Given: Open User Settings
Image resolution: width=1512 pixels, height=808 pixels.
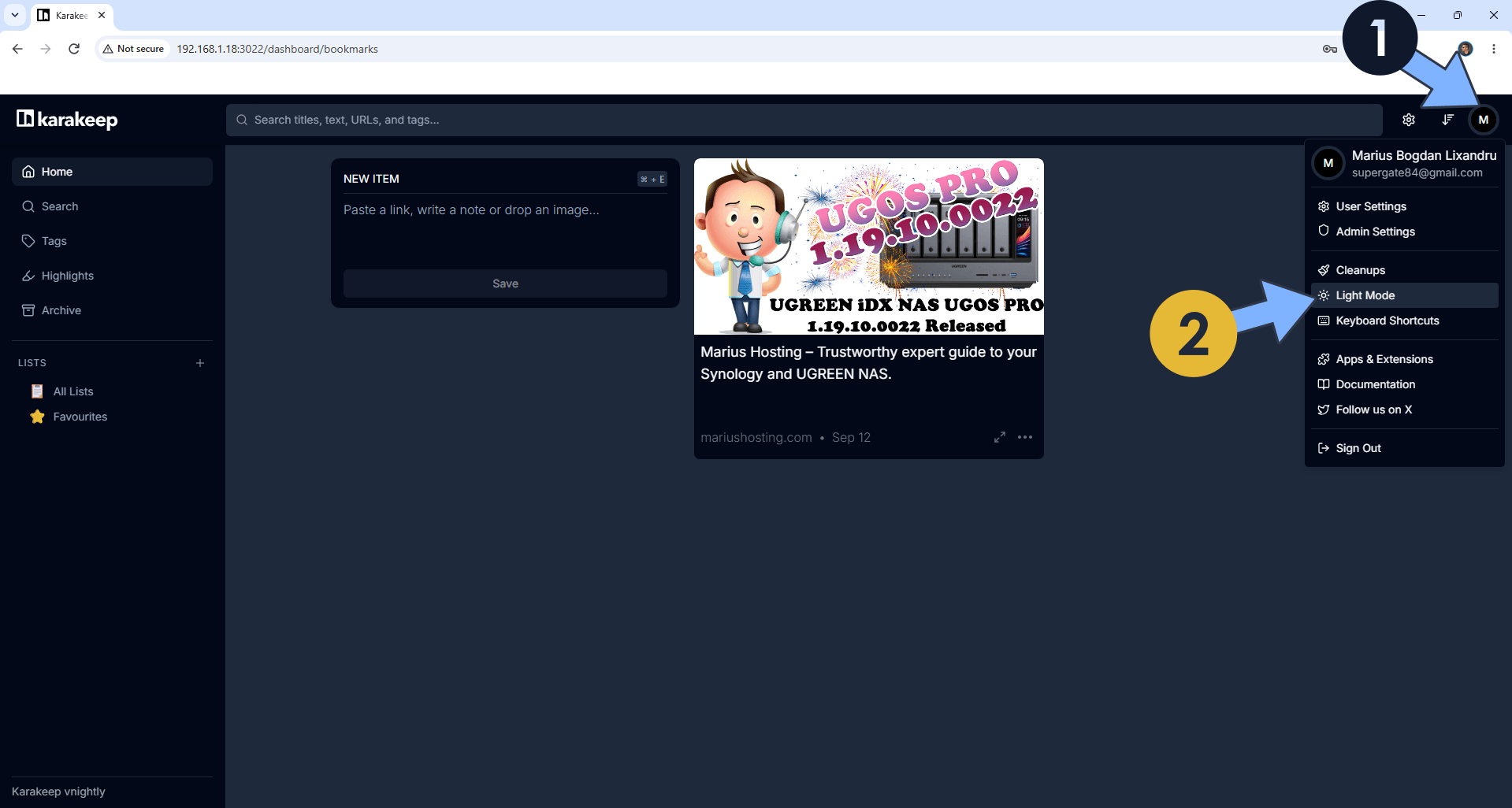Looking at the screenshot, I should [x=1405, y=206].
